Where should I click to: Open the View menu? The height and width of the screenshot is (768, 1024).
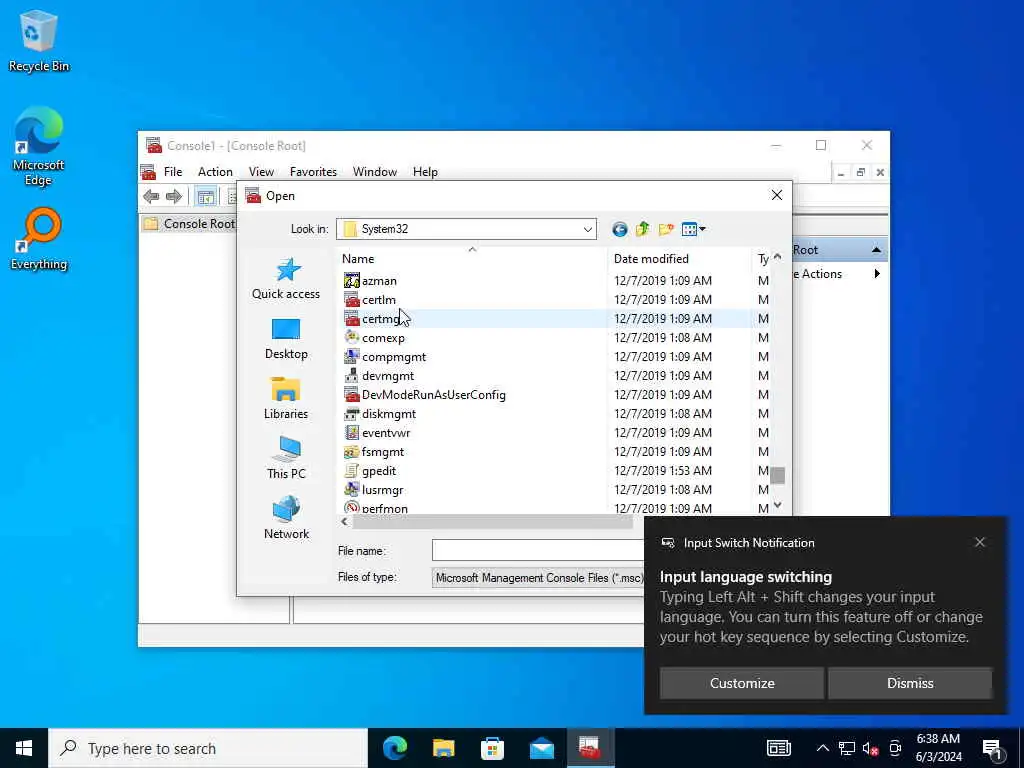(x=261, y=172)
